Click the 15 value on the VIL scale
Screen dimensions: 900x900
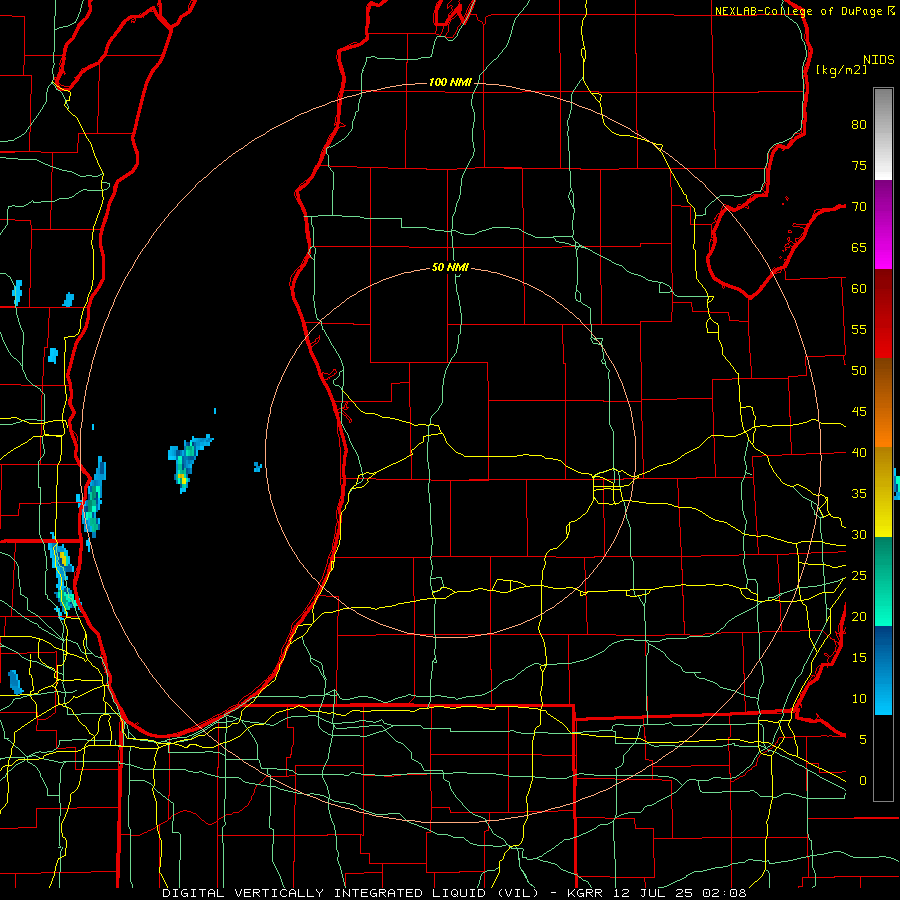tap(859, 658)
